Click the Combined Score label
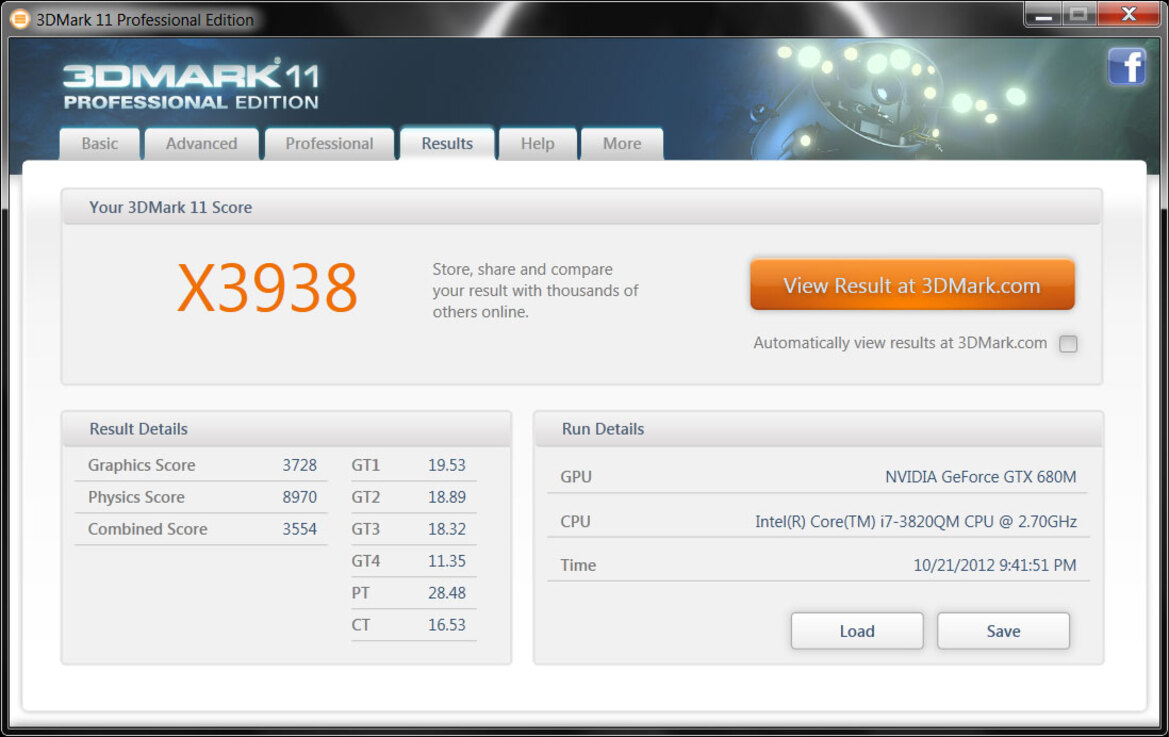Image resolution: width=1169 pixels, height=737 pixels. [x=148, y=529]
